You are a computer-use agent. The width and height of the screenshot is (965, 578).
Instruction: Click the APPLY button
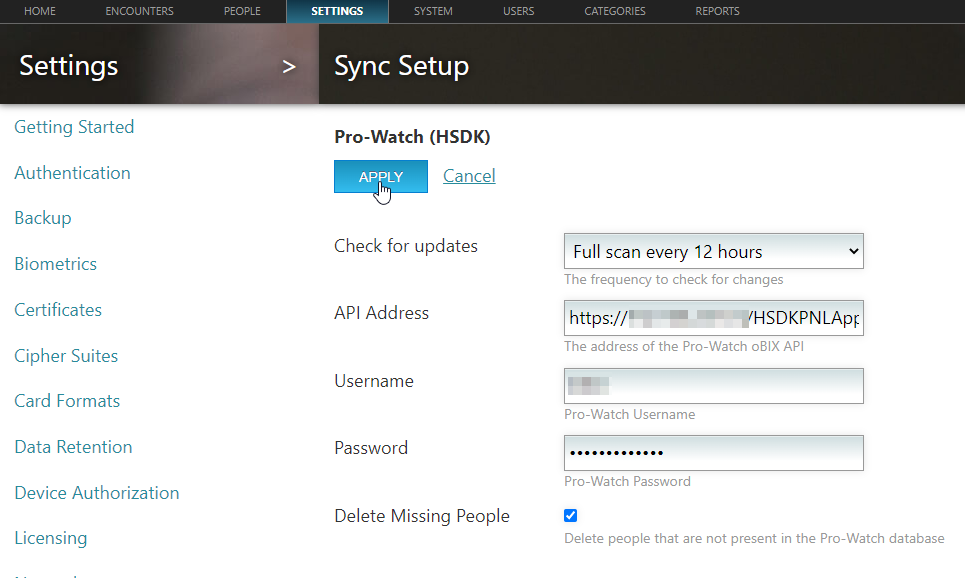click(381, 177)
